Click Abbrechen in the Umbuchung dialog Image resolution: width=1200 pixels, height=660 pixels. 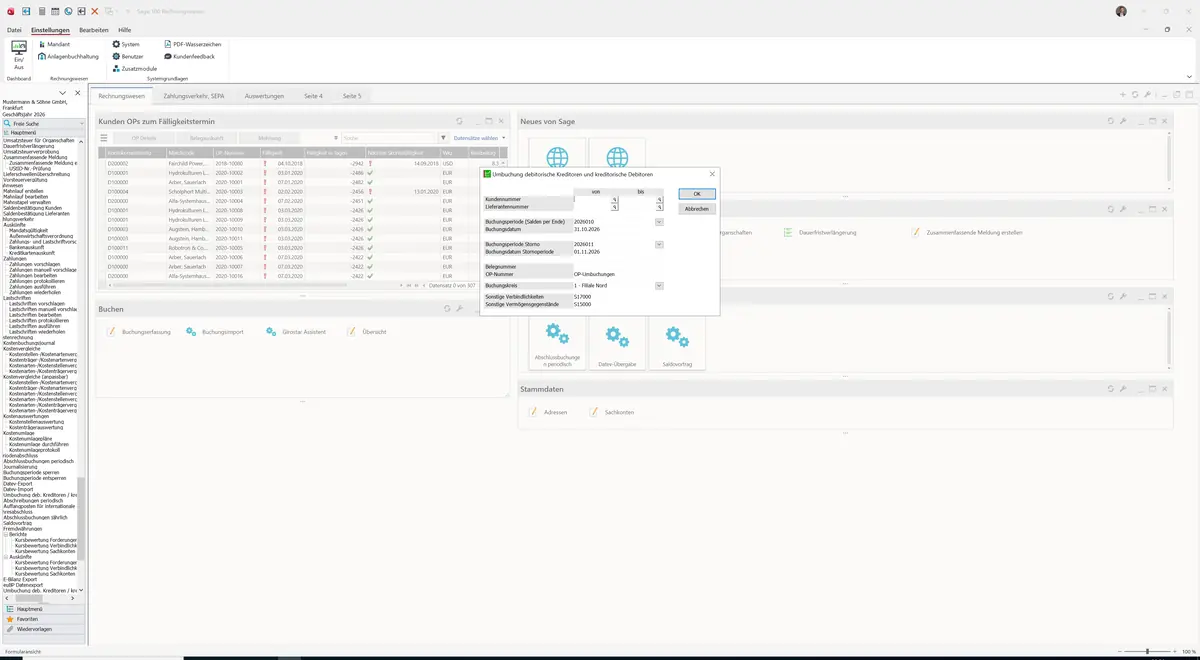[x=696, y=209]
